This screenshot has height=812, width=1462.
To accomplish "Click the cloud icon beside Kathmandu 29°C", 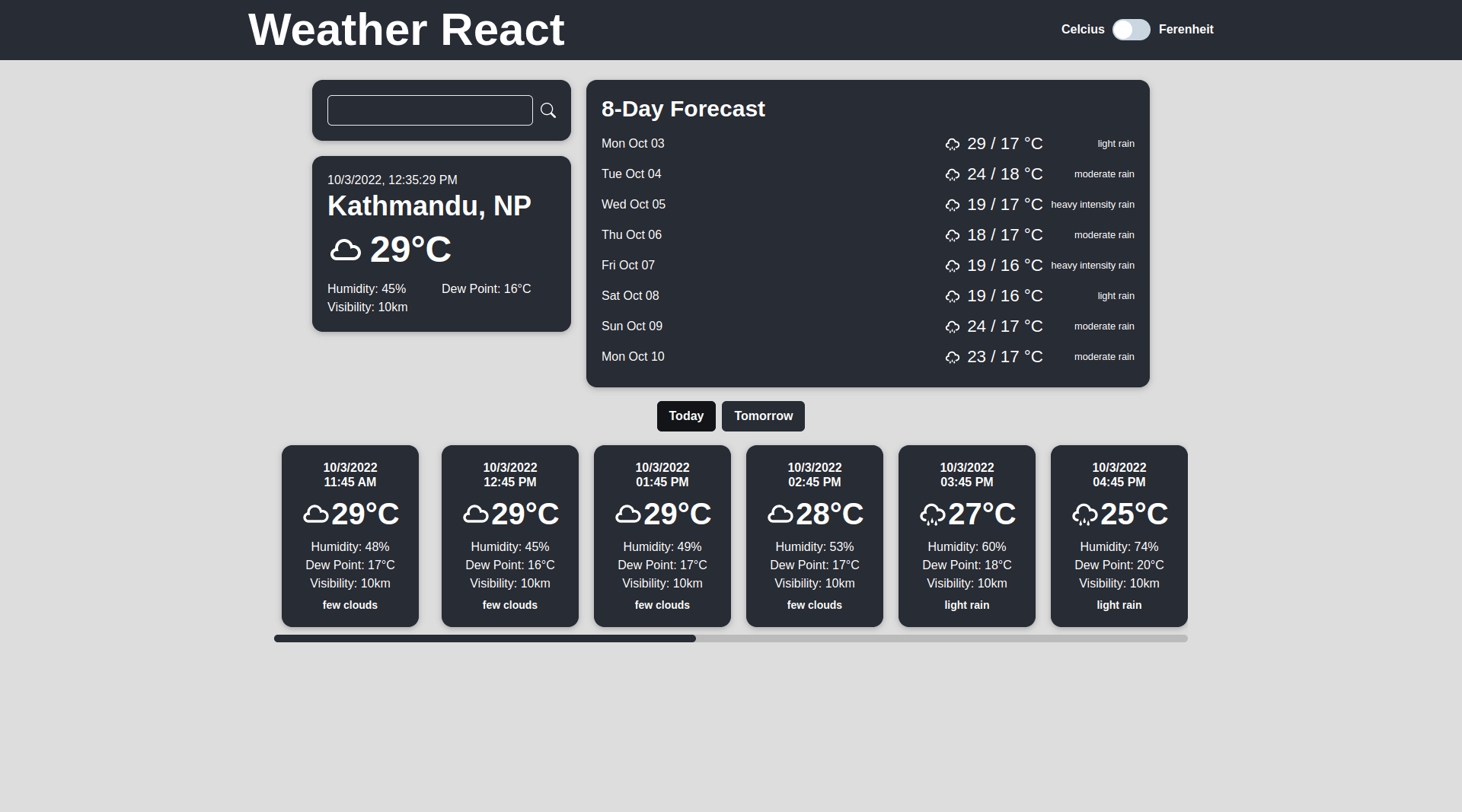I will [x=346, y=250].
